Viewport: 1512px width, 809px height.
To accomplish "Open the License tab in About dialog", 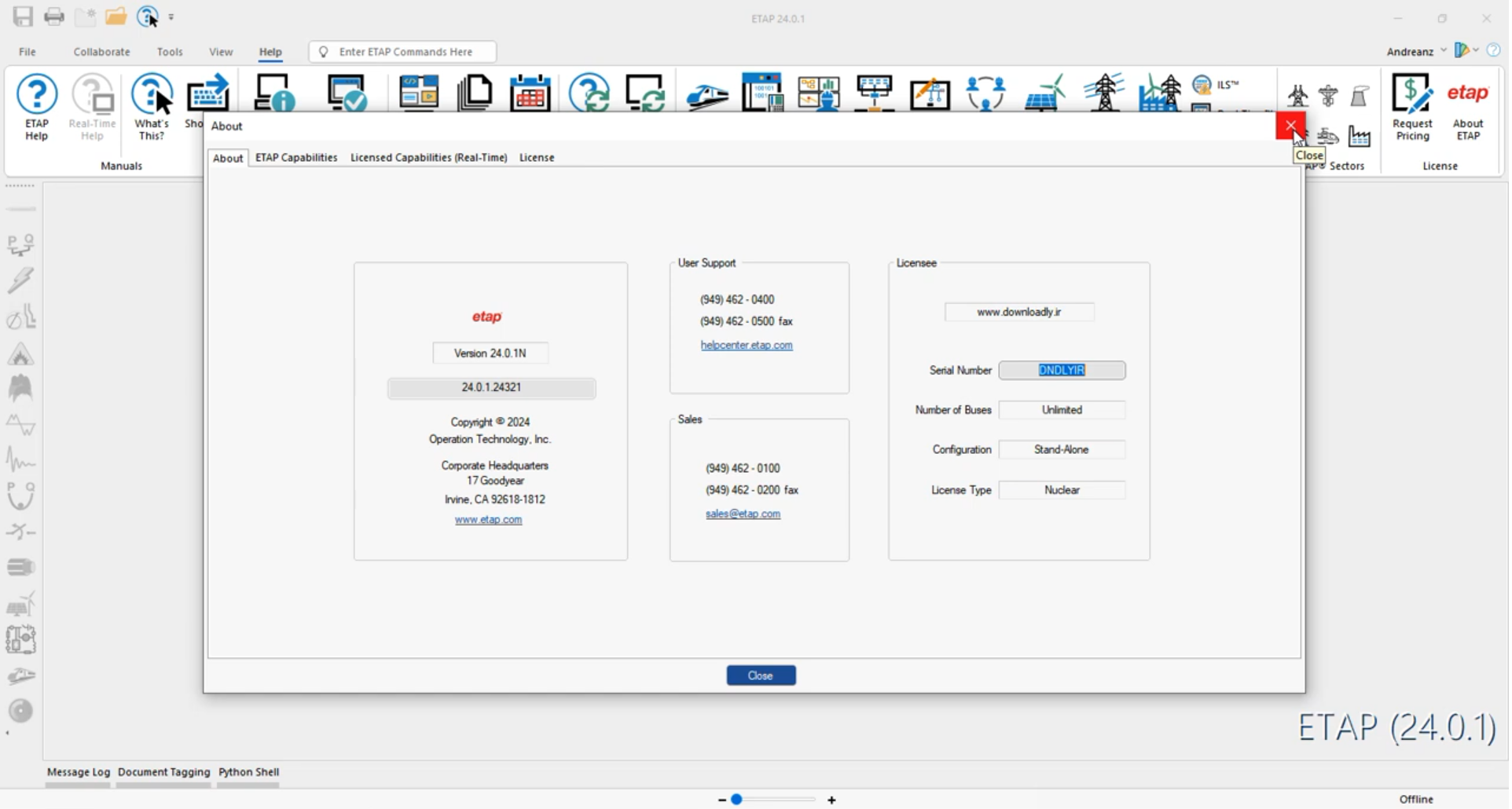I will click(x=538, y=158).
